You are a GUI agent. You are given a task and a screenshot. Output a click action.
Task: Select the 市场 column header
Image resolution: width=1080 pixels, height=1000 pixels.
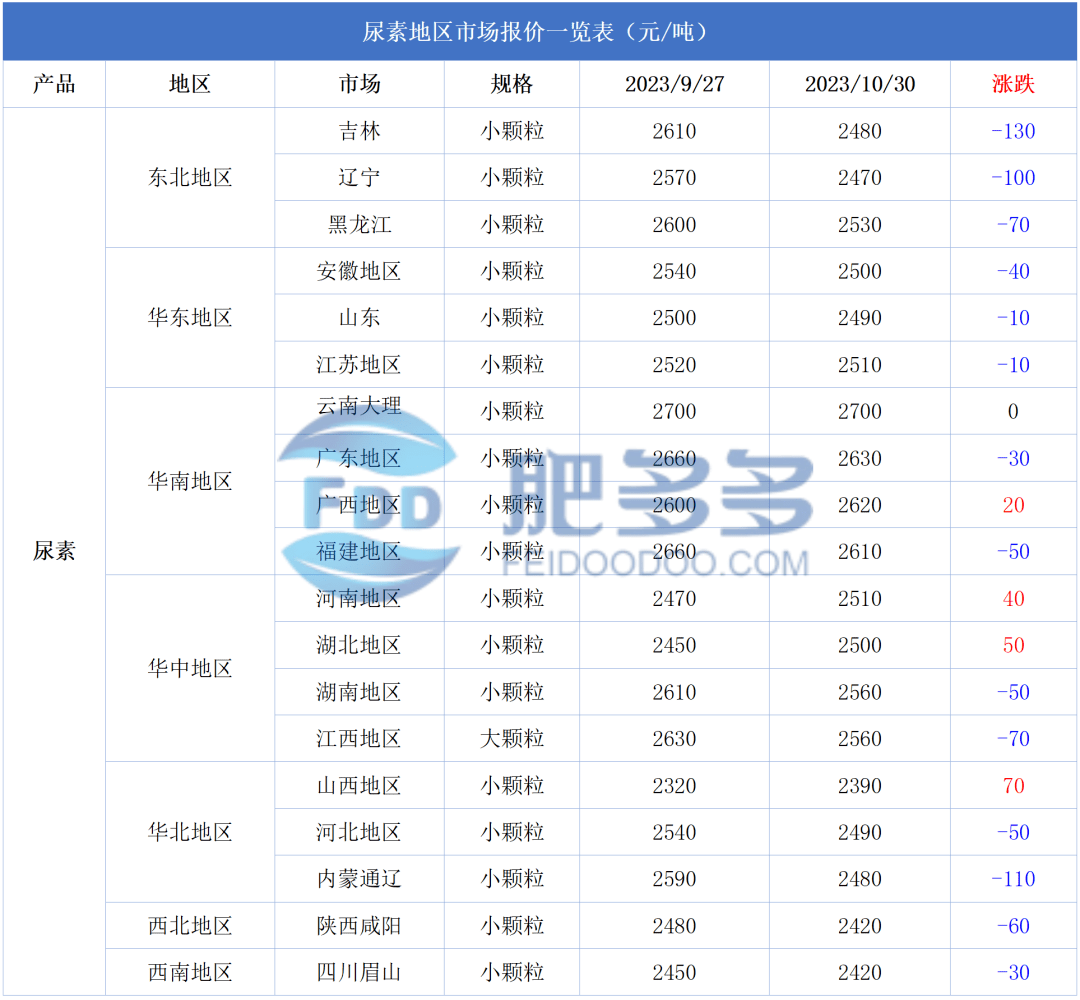coord(359,84)
